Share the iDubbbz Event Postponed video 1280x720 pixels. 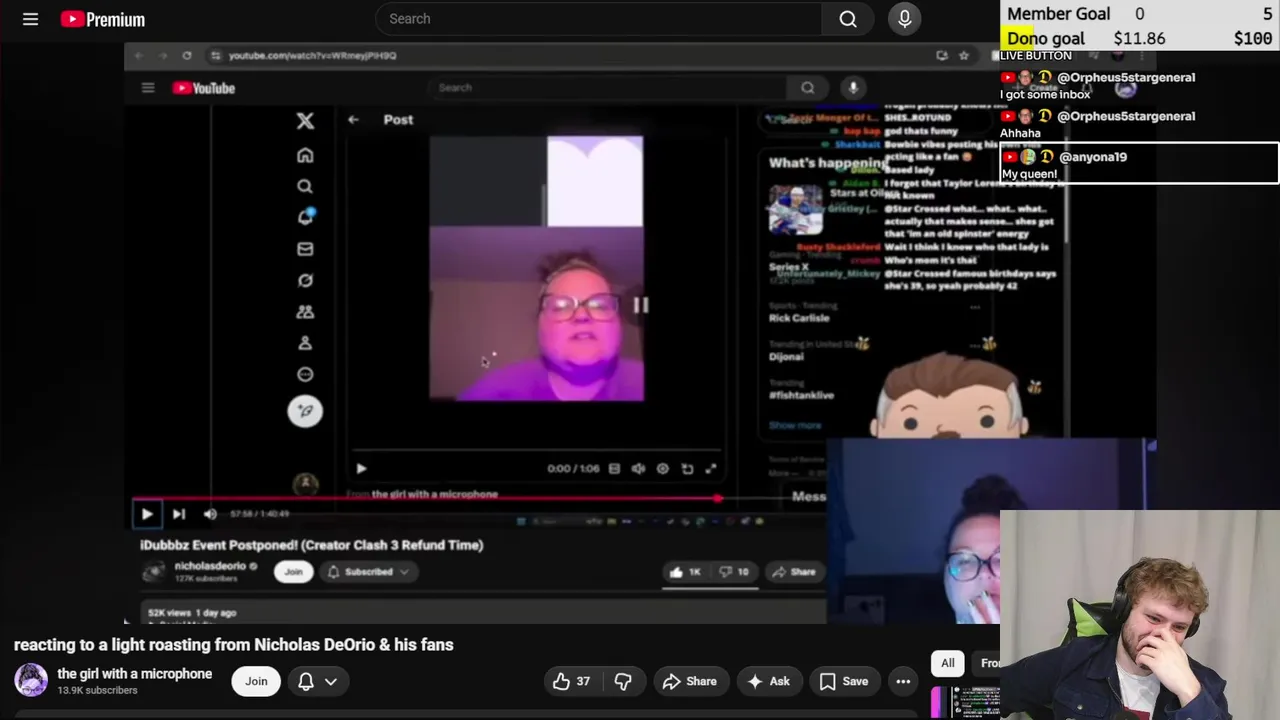[x=794, y=572]
